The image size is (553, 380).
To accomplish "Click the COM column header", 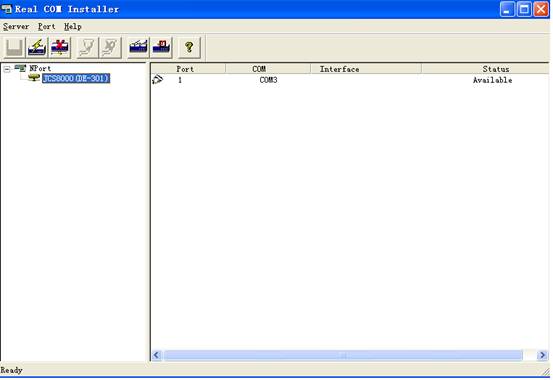I will pyautogui.click(x=268, y=69).
